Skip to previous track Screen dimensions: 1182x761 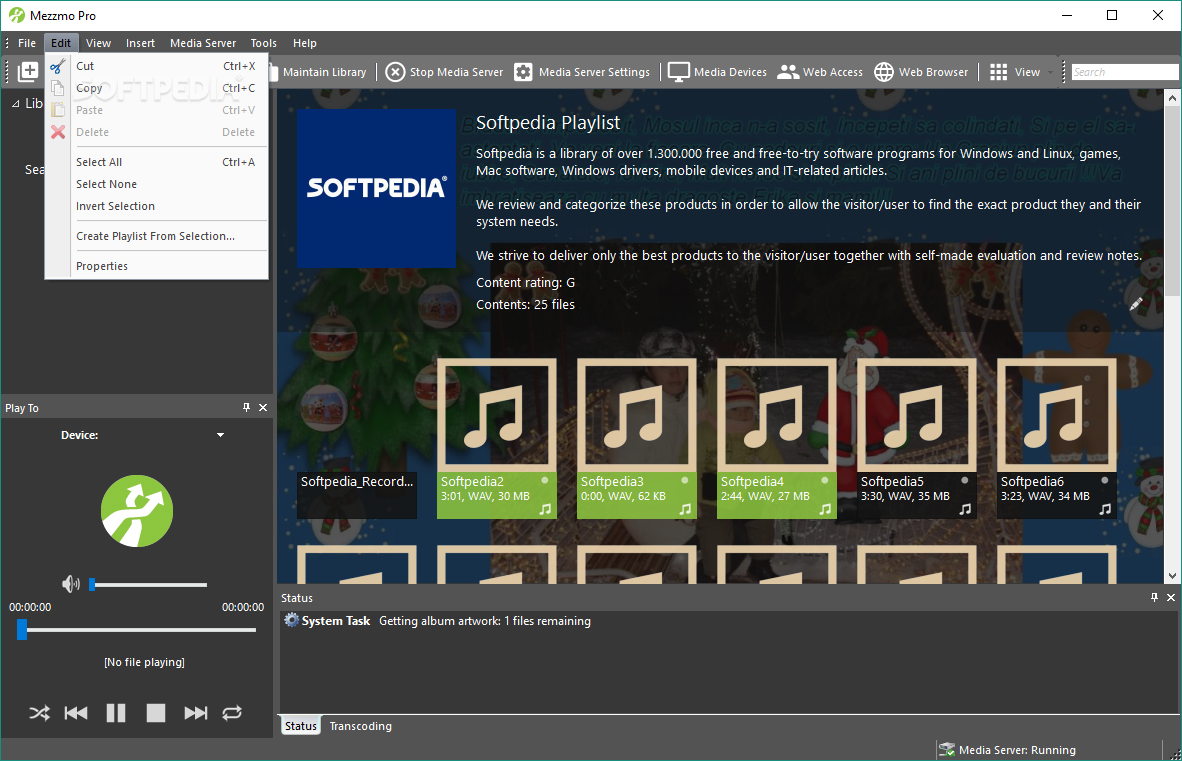tap(76, 713)
